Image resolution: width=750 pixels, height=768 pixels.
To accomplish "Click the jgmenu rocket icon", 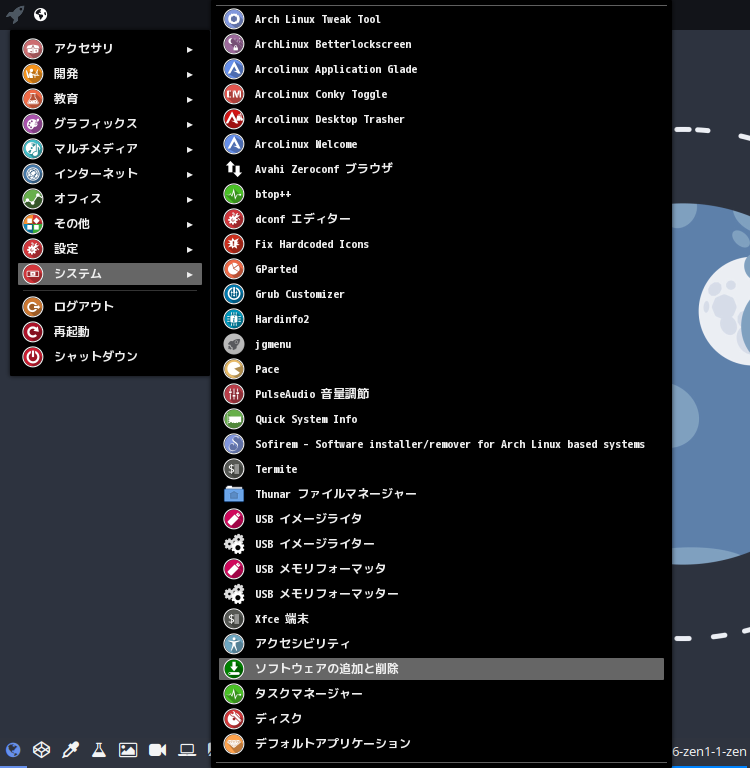I will [234, 344].
